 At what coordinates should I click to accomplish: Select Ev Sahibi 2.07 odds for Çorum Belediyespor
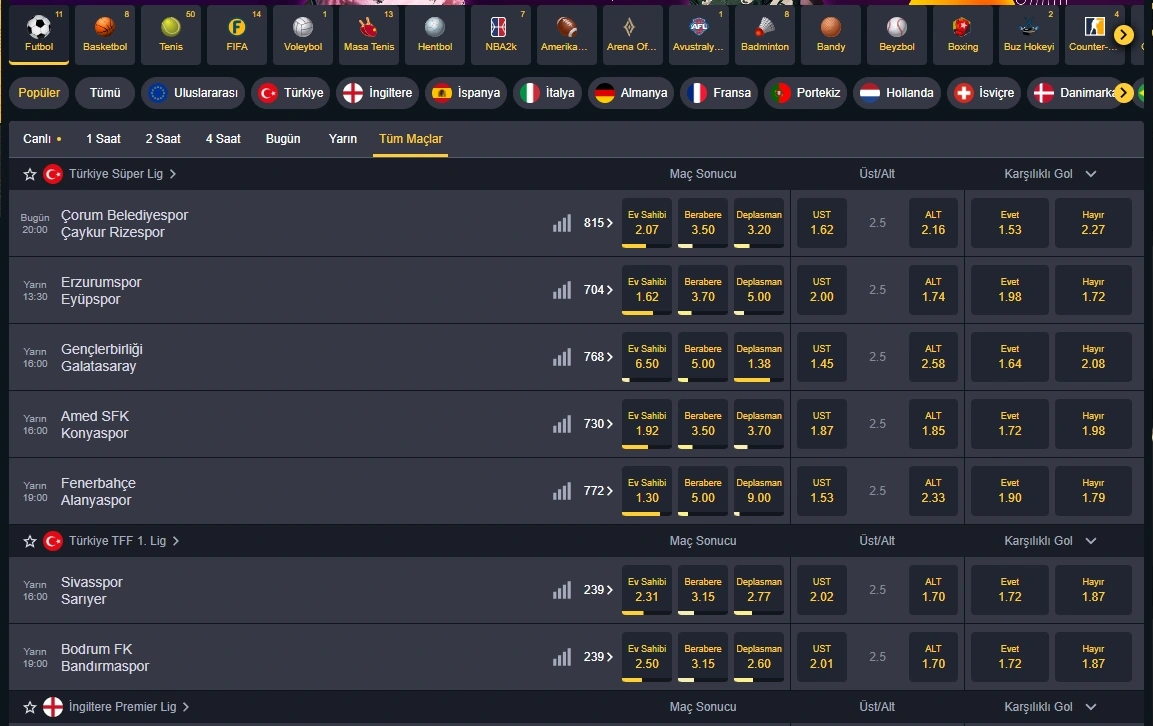click(647, 223)
